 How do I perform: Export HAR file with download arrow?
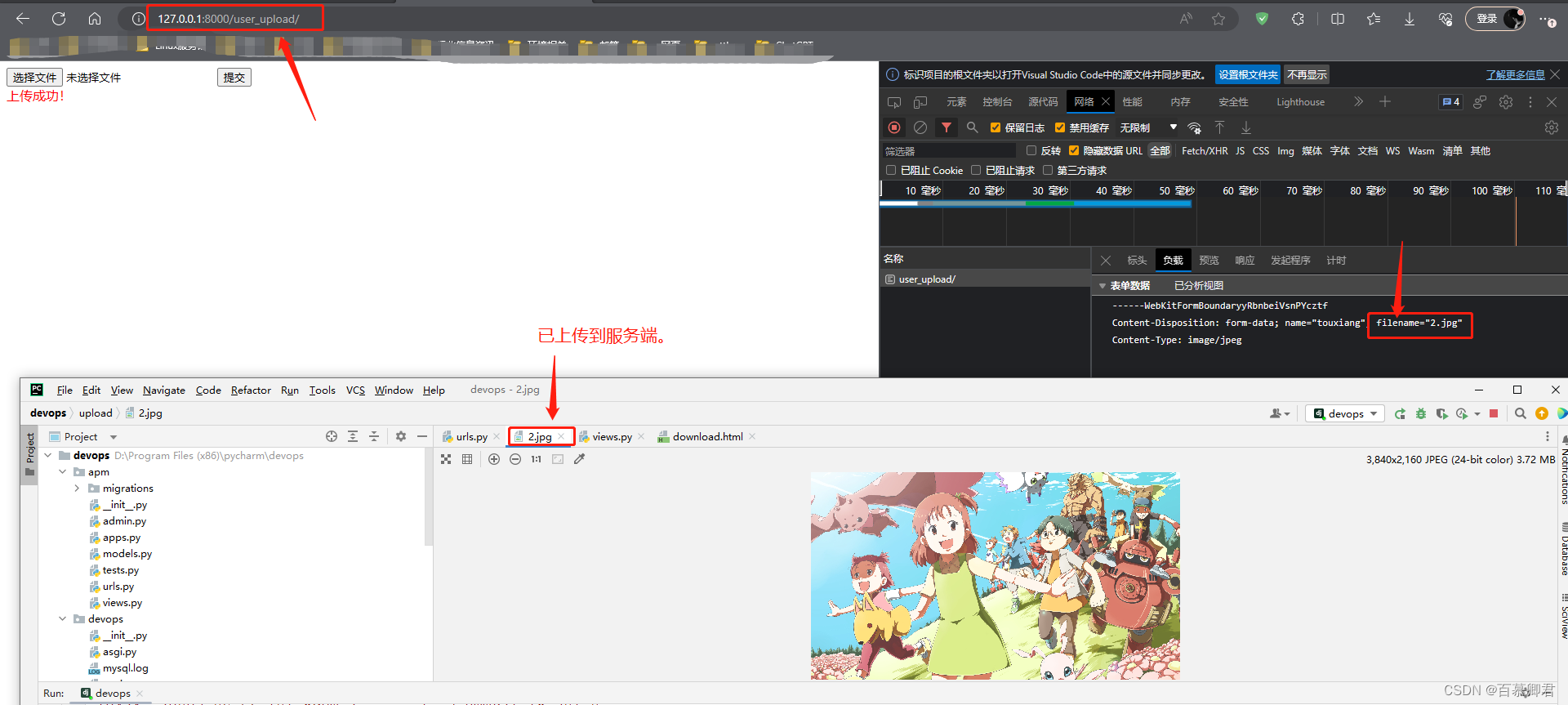[1246, 127]
